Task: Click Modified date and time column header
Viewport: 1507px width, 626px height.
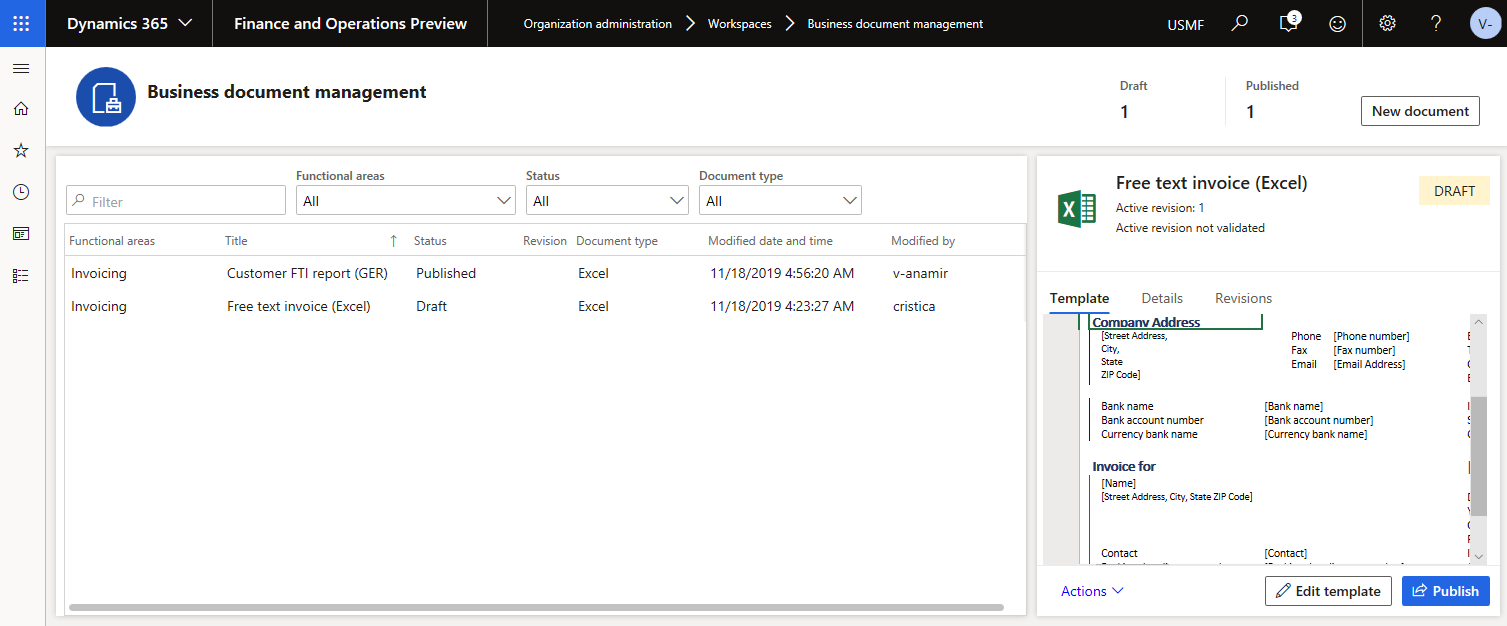Action: (770, 241)
